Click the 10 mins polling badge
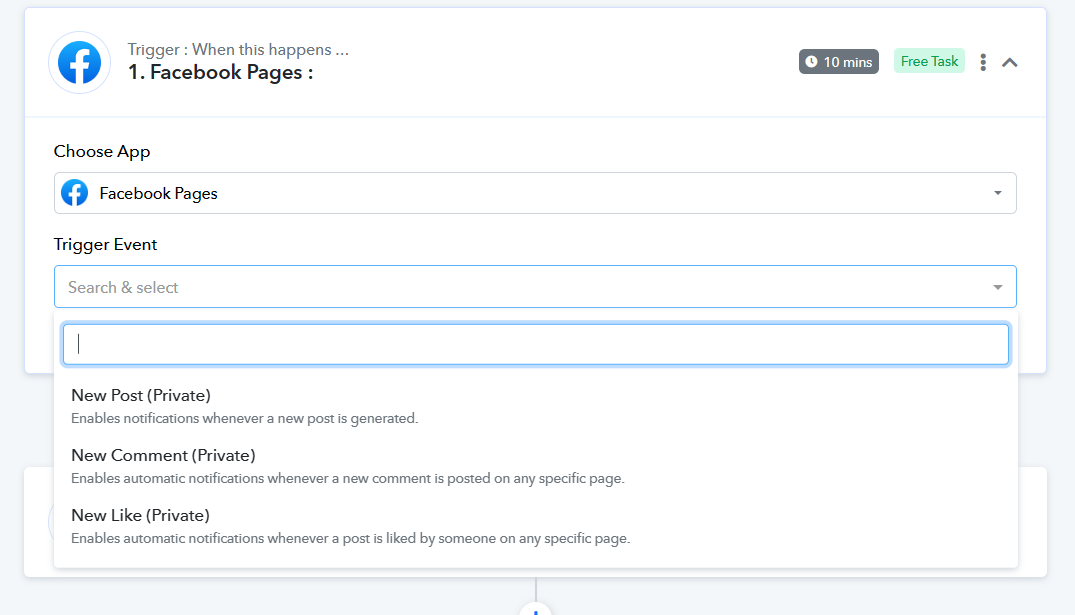Screen dimensions: 1075x615 point(838,62)
